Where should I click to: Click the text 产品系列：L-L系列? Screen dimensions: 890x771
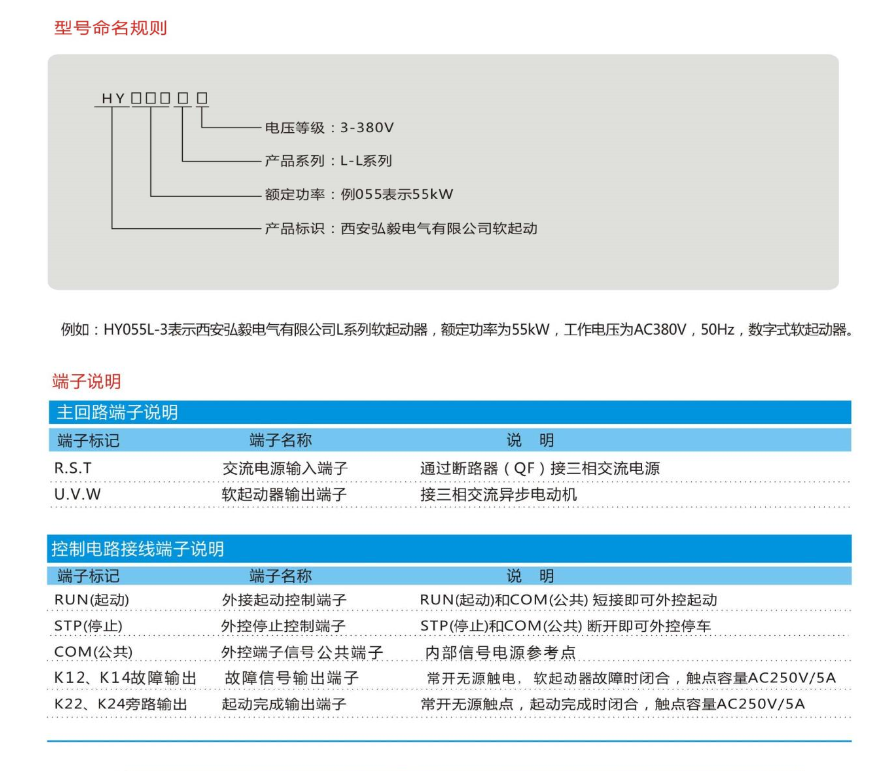tap(329, 161)
